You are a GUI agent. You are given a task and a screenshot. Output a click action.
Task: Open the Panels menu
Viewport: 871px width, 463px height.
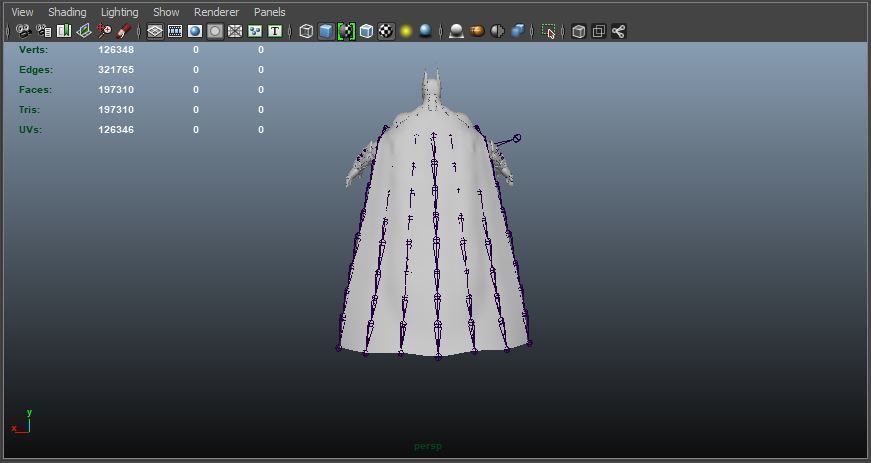tap(269, 12)
